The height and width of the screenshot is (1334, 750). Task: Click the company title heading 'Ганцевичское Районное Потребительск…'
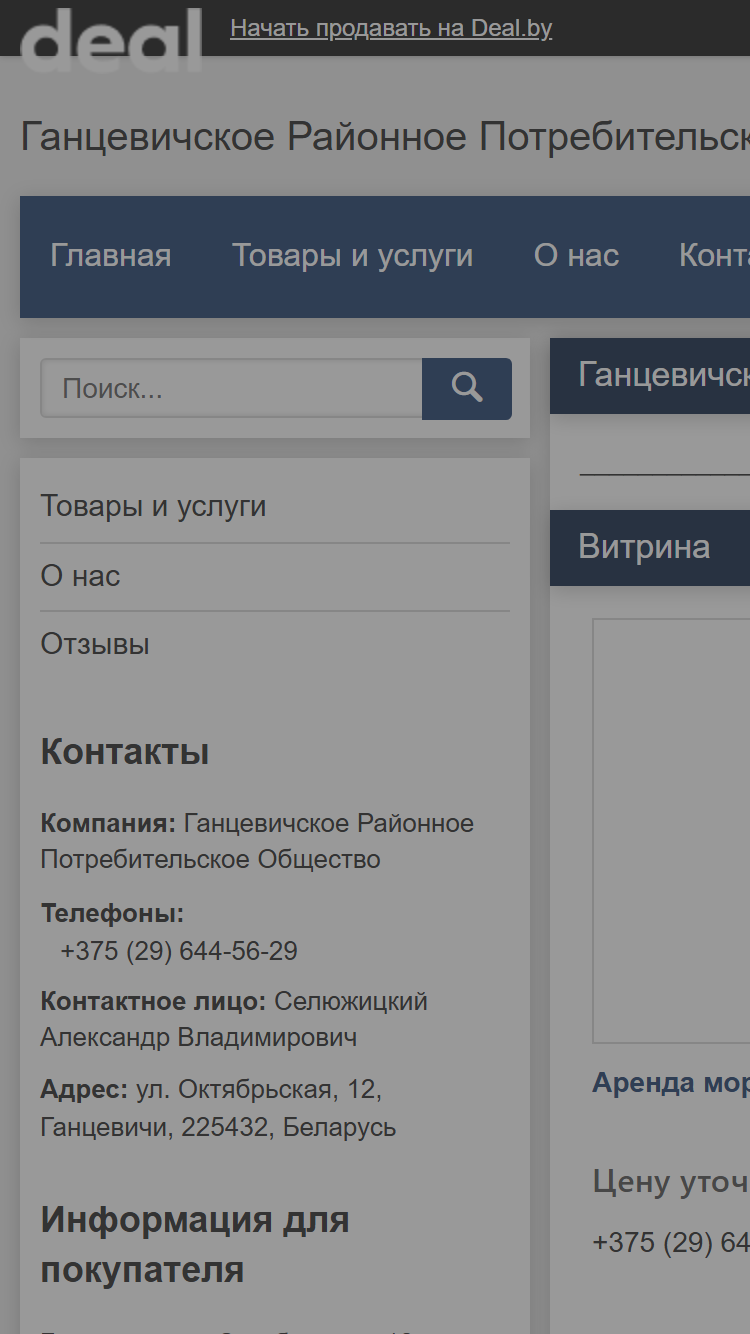385,136
